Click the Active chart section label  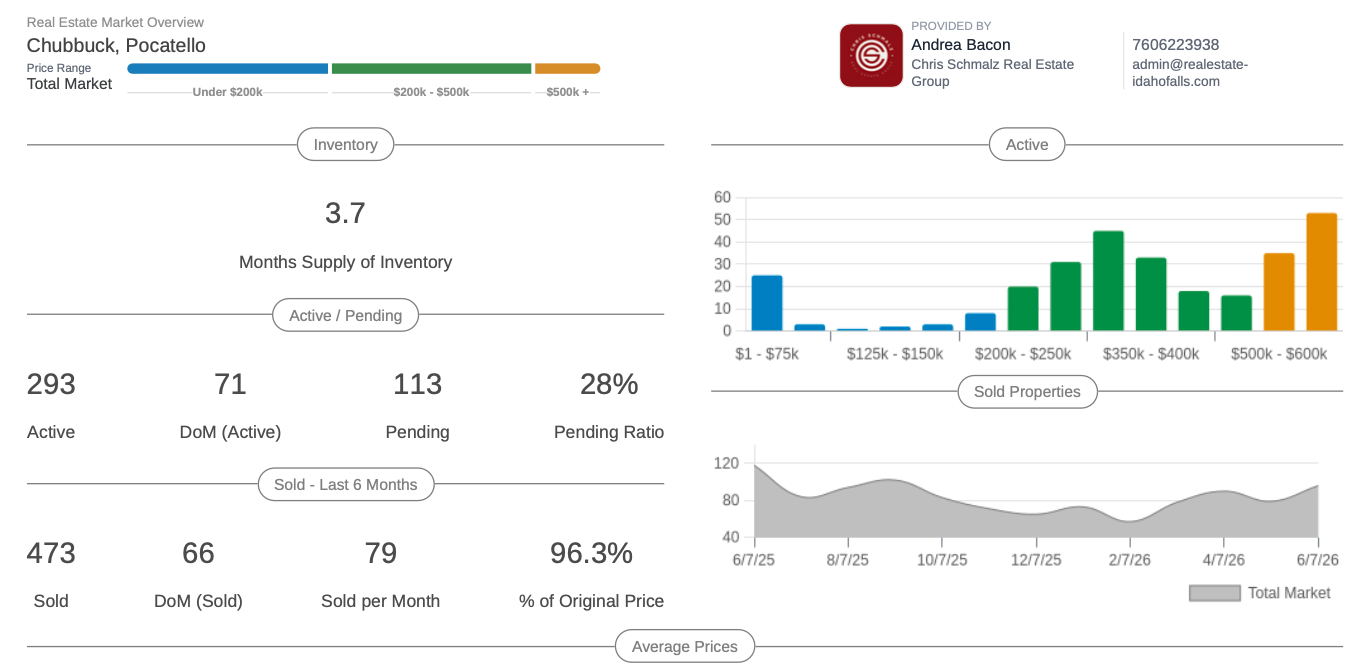click(x=1027, y=145)
